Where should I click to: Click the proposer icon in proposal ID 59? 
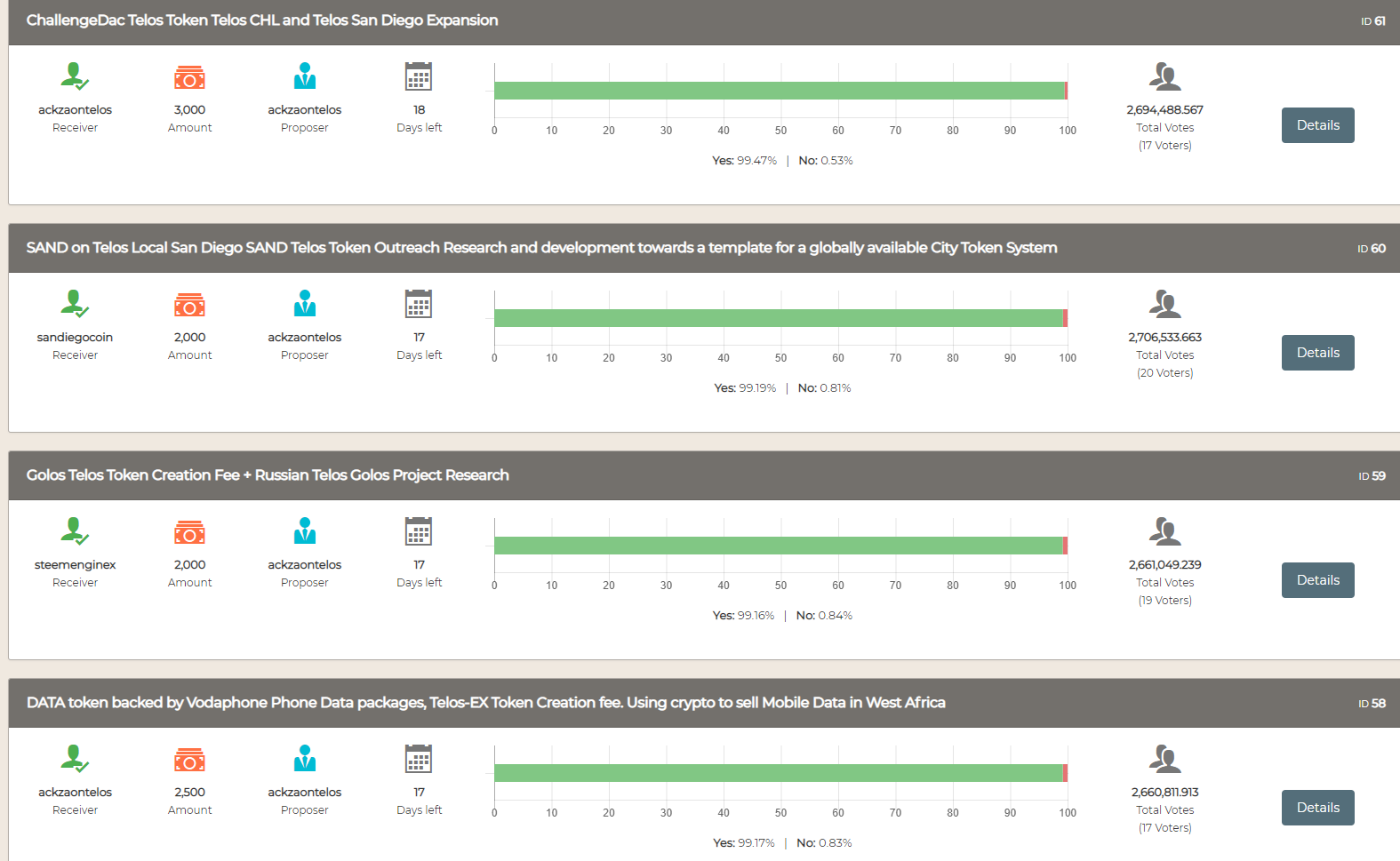pyautogui.click(x=305, y=530)
